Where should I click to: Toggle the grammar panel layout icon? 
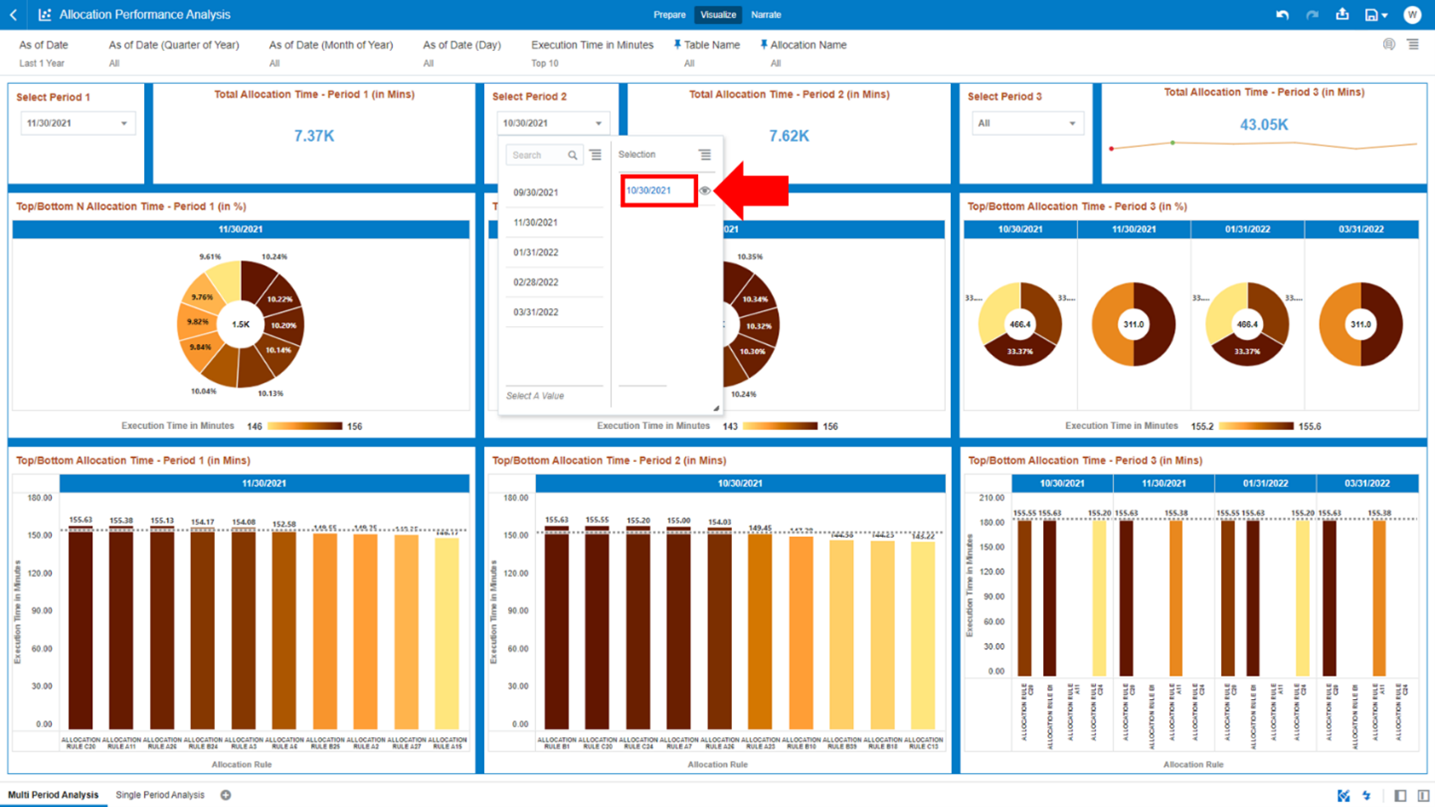pos(1423,795)
